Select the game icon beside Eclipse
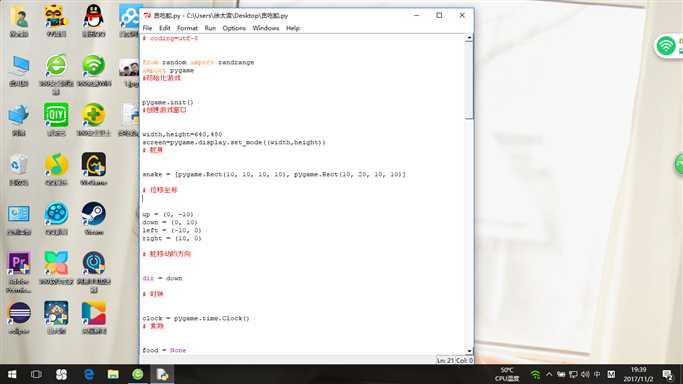The height and width of the screenshot is (384, 683). click(x=56, y=318)
